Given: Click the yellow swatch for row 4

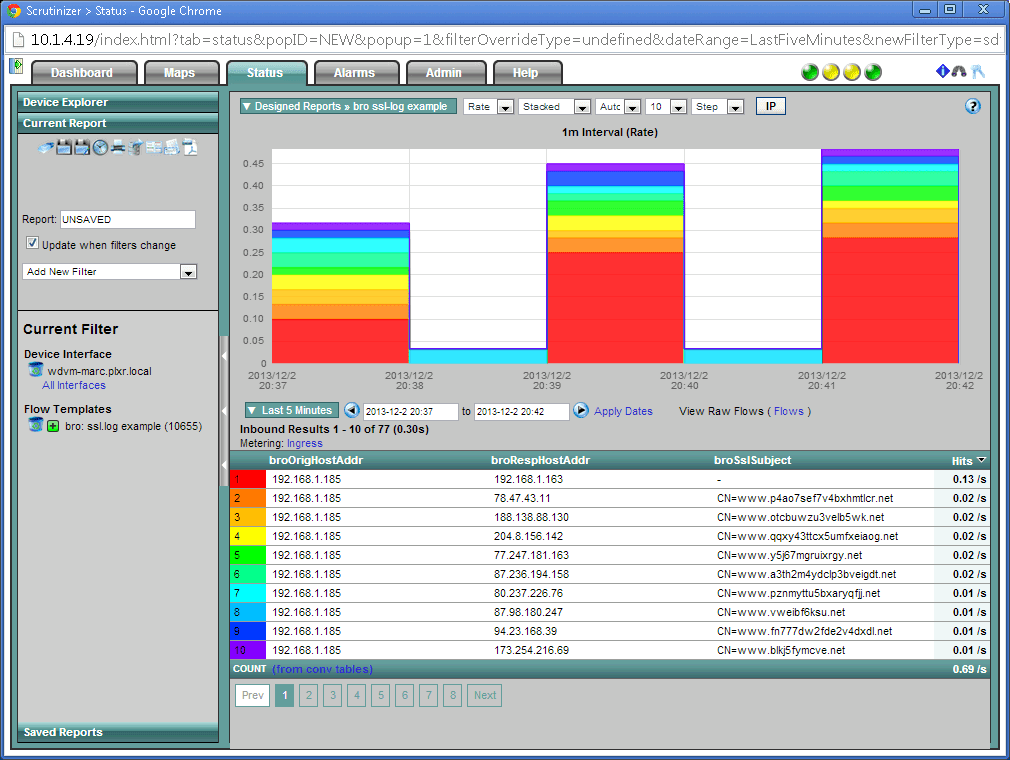Looking at the screenshot, I should pyautogui.click(x=247, y=536).
